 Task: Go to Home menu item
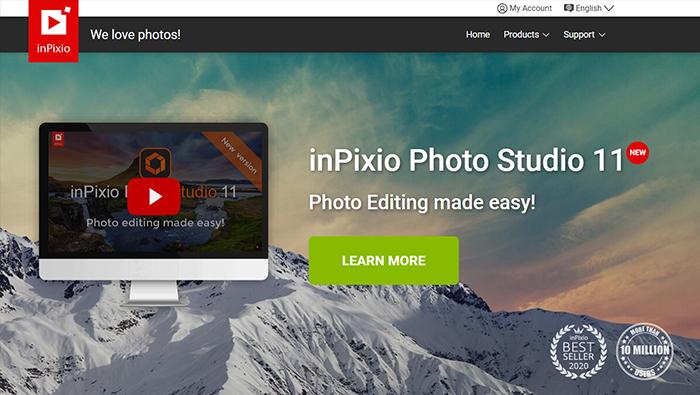coord(478,34)
